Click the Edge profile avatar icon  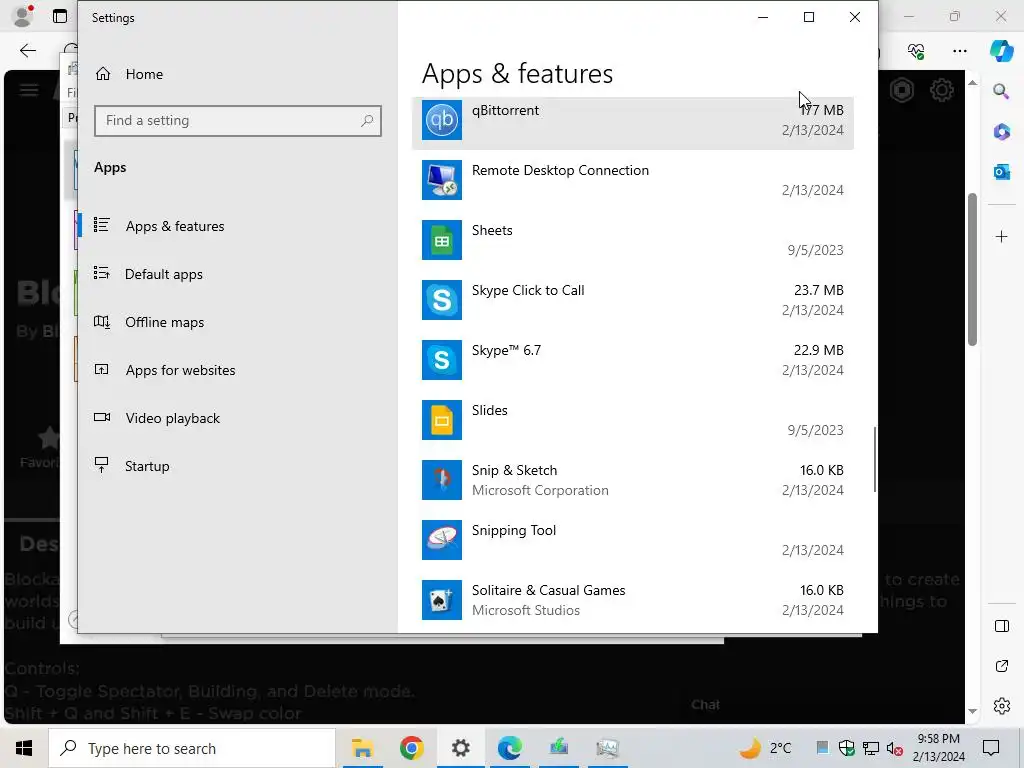point(23,16)
